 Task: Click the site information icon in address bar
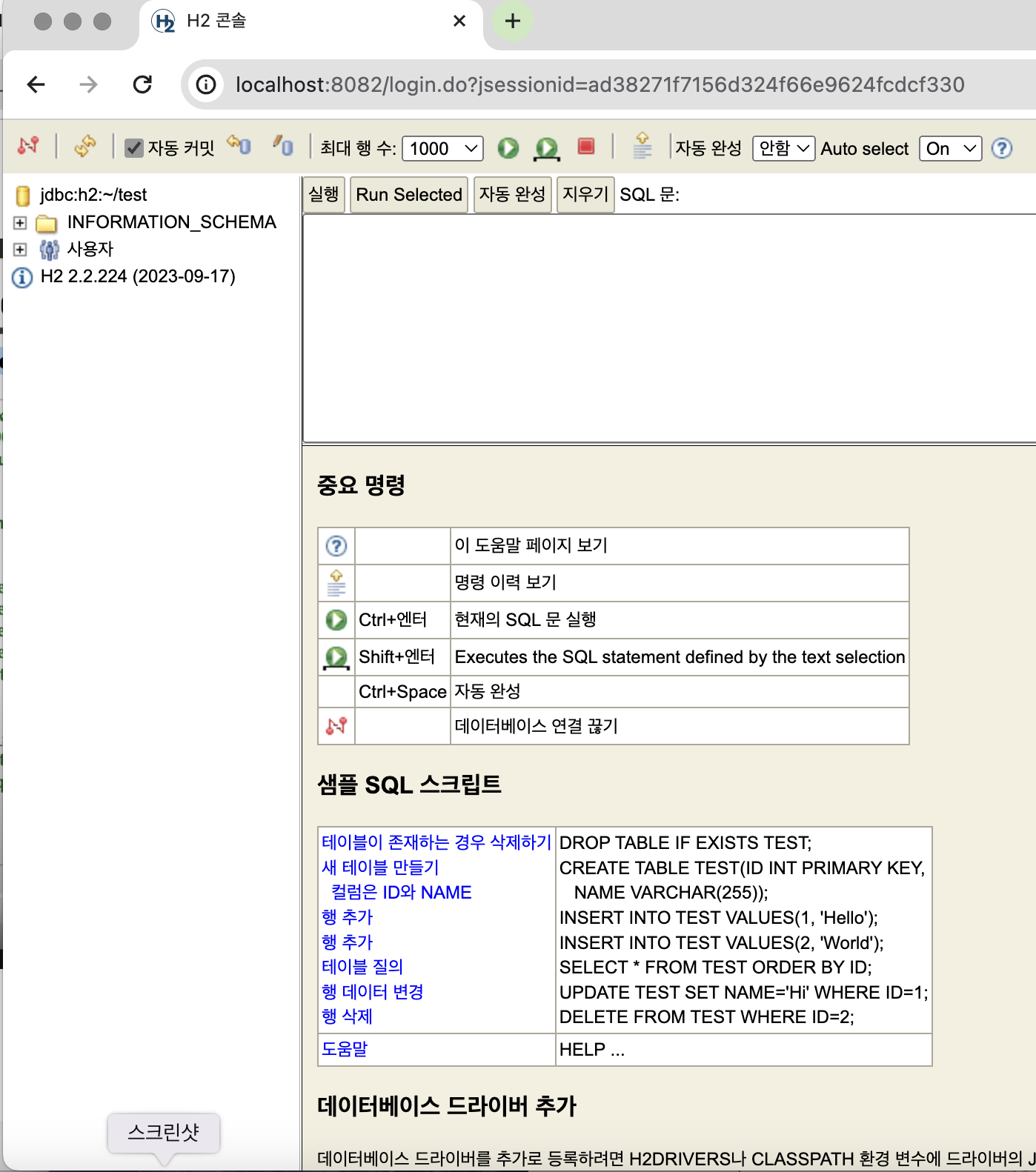[206, 84]
